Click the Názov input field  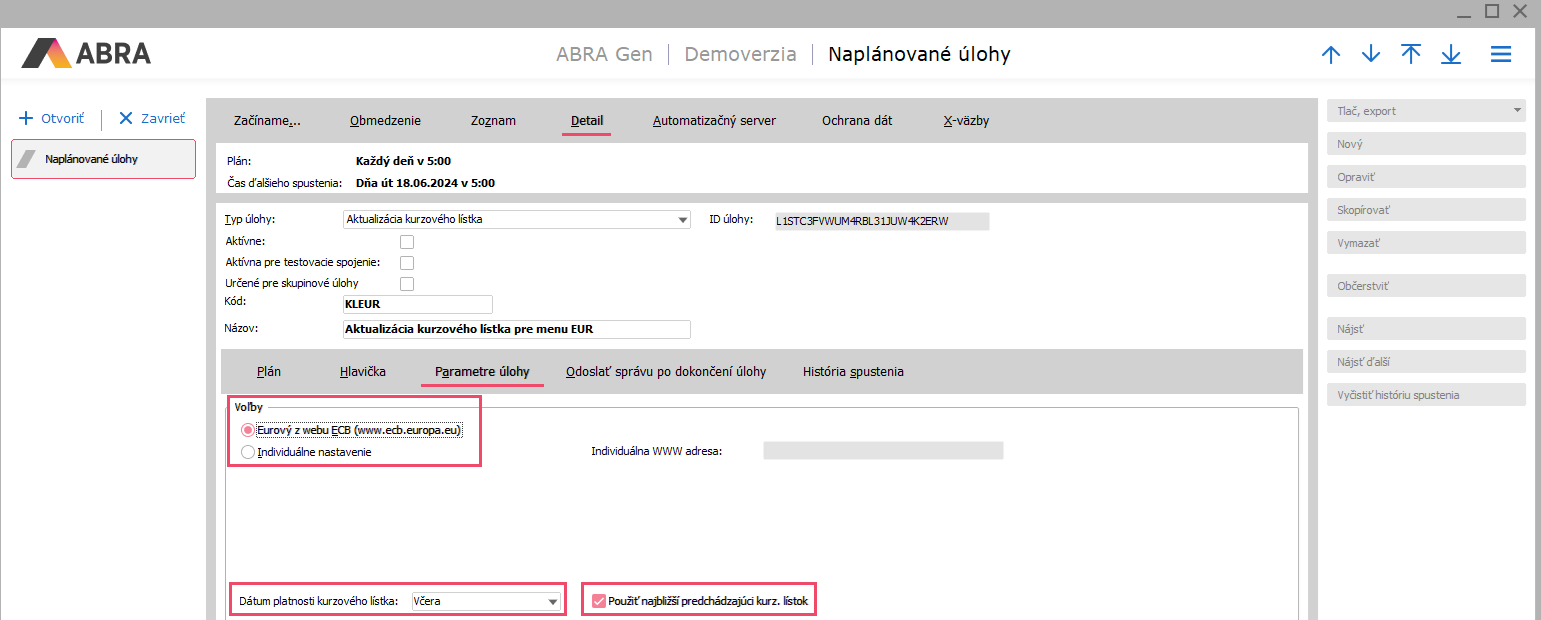tap(516, 329)
